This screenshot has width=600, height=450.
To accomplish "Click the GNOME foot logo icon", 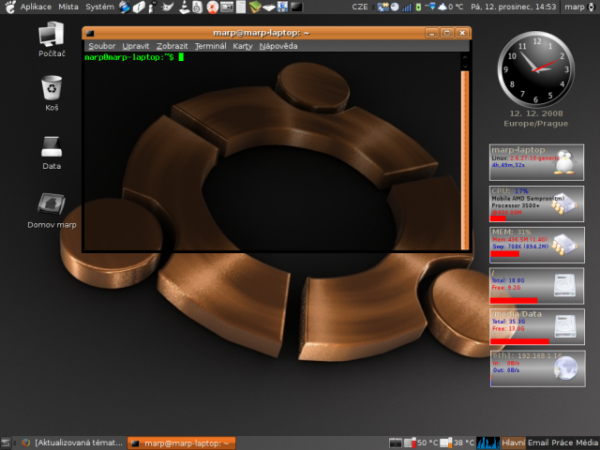I will 10,7.
